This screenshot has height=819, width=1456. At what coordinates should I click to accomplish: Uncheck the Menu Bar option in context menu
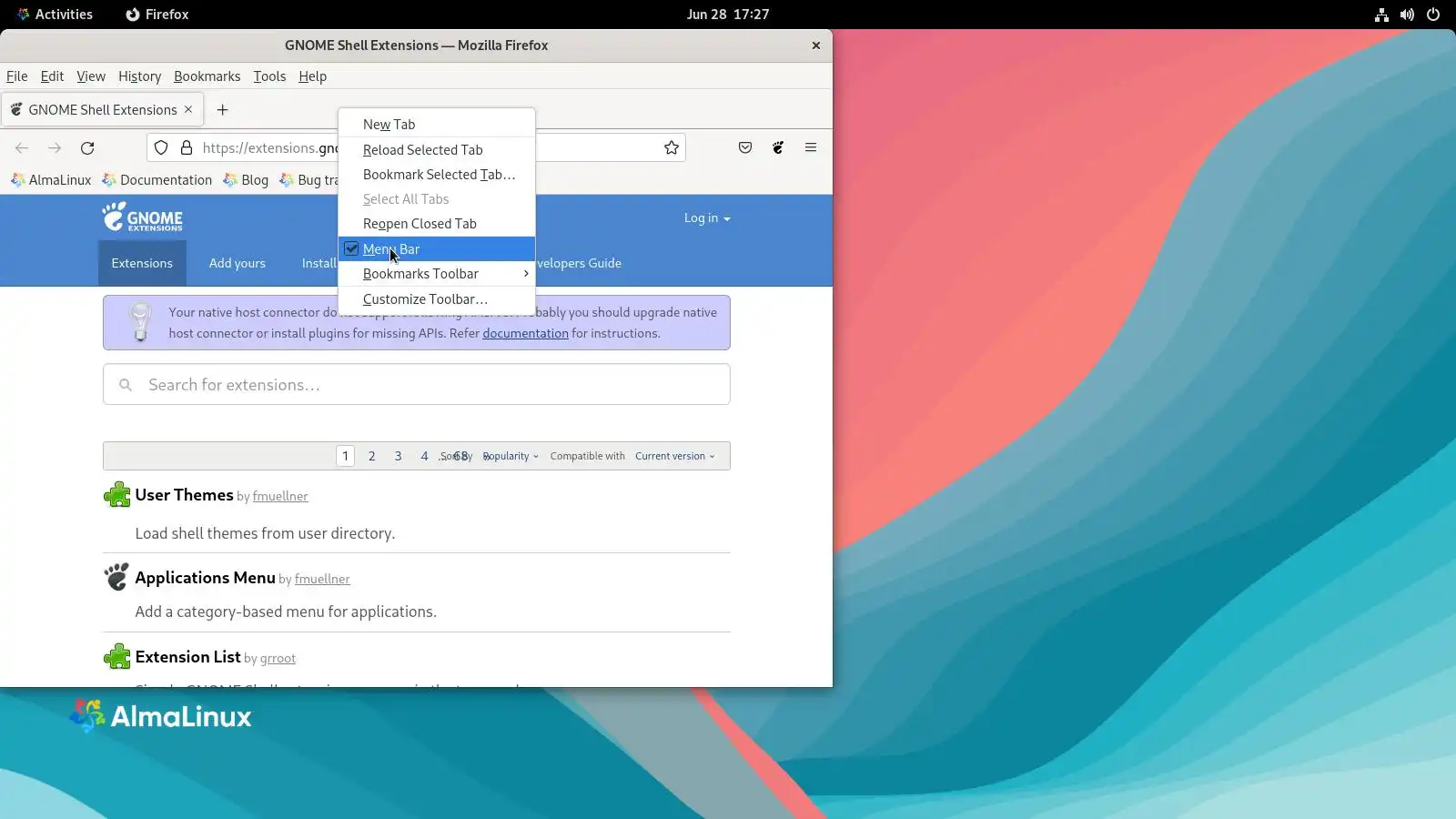437,249
